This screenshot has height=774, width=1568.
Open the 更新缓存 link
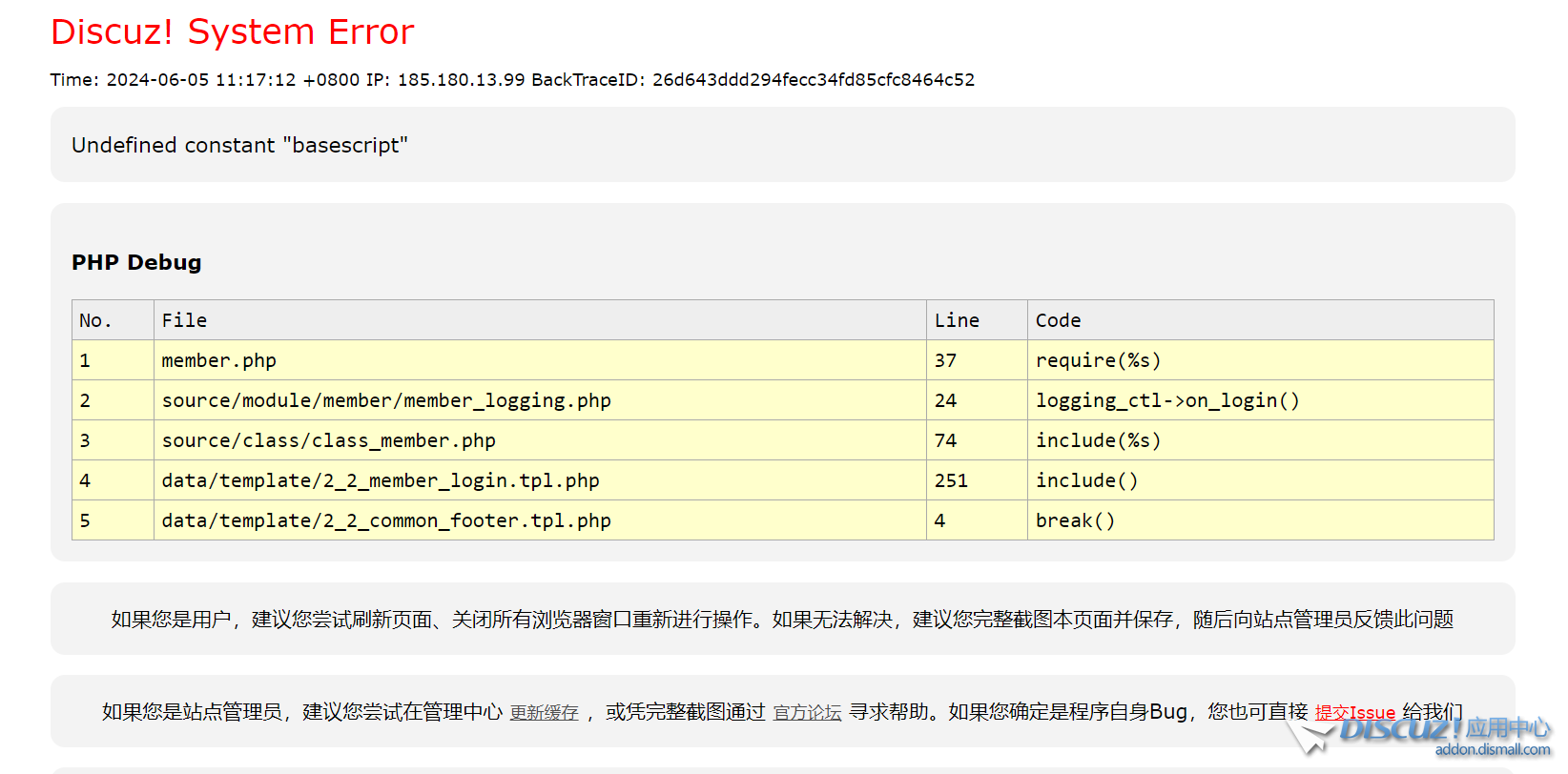[x=544, y=713]
